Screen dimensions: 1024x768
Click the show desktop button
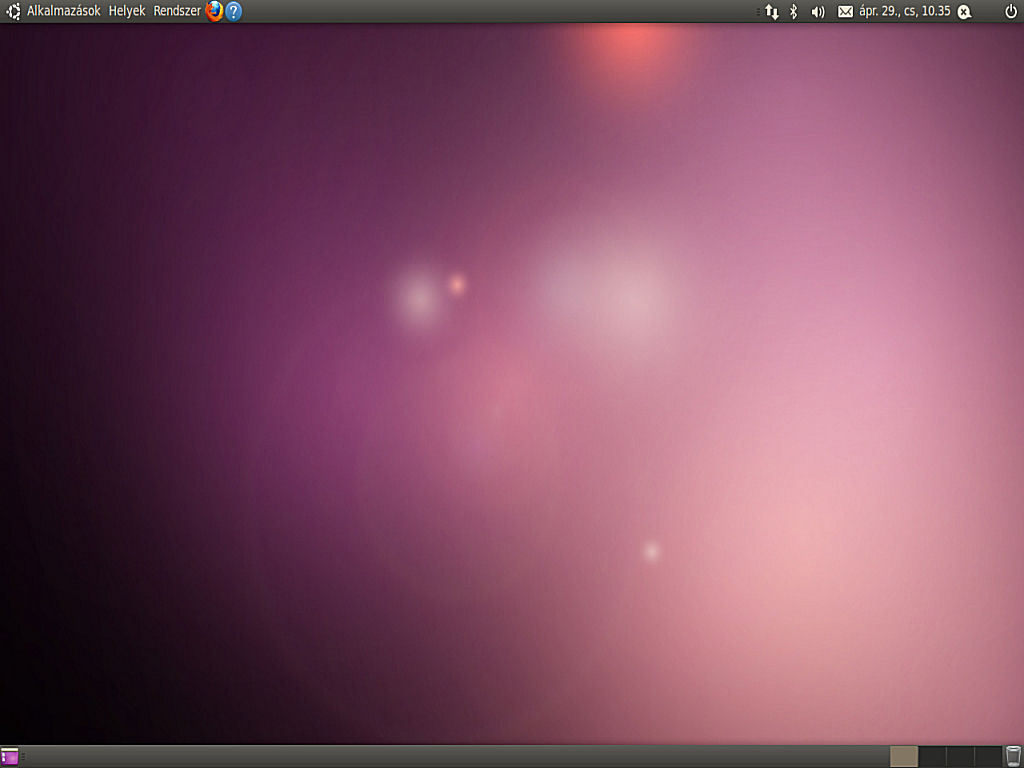click(11, 756)
